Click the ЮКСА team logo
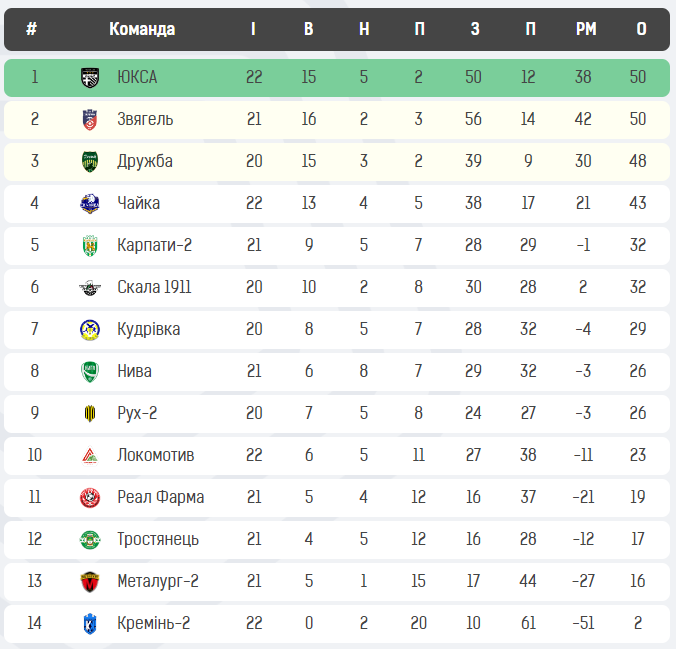676x649 pixels. tap(90, 77)
